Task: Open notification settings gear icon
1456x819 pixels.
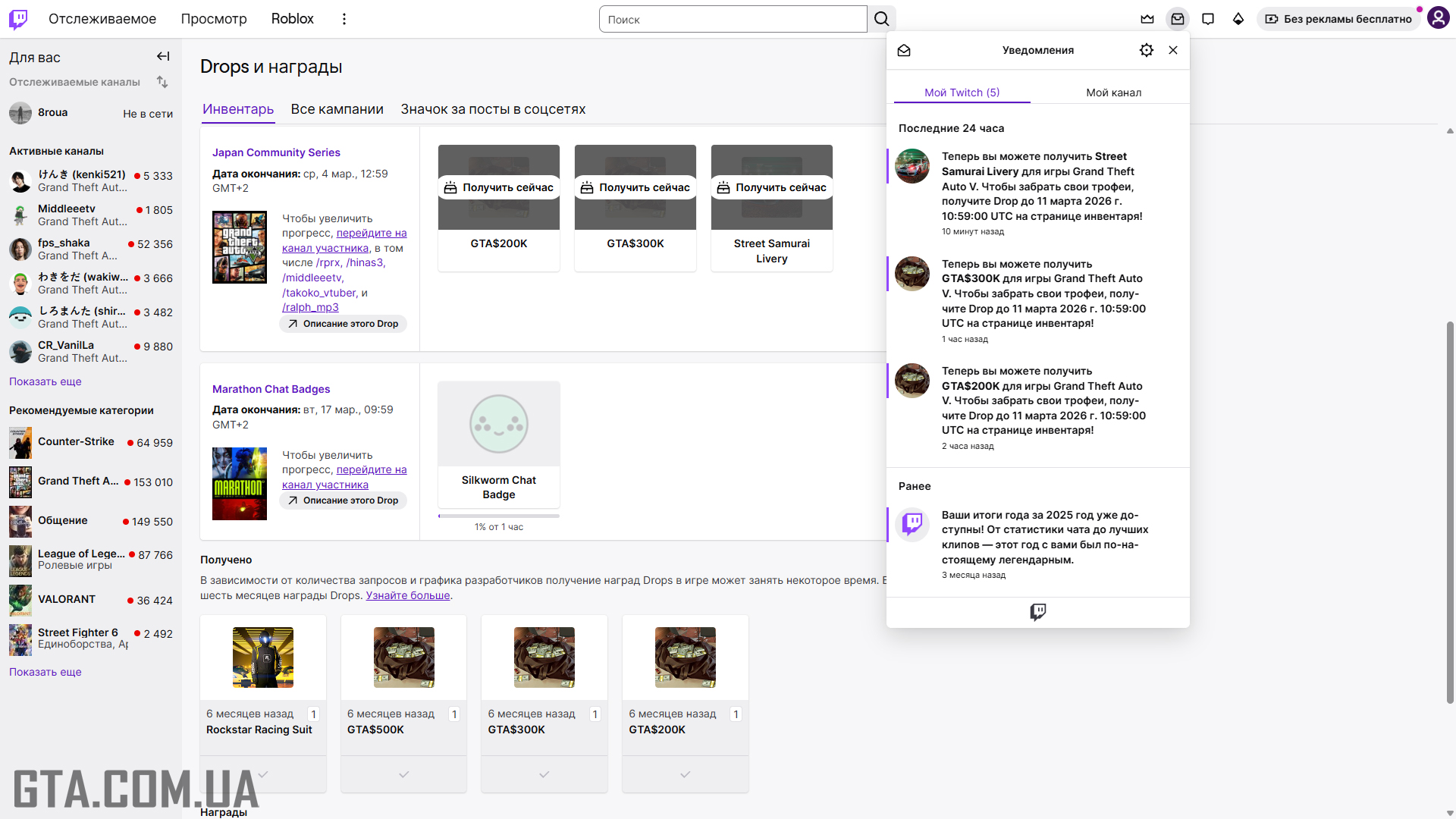Action: [1146, 50]
